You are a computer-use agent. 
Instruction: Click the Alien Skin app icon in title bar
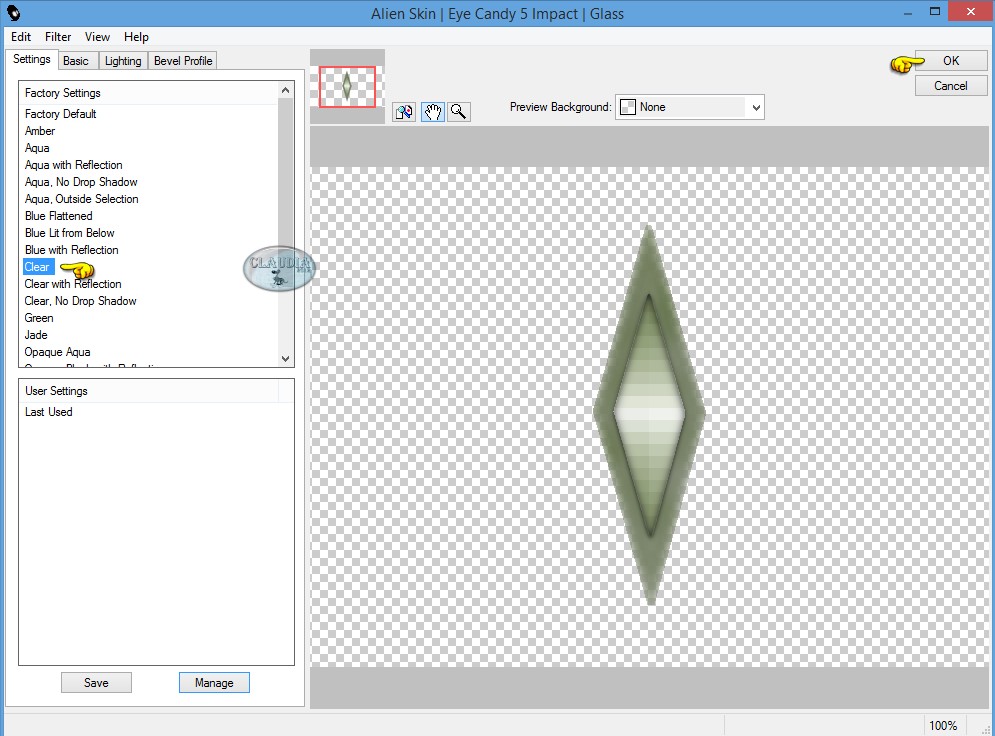pos(13,13)
